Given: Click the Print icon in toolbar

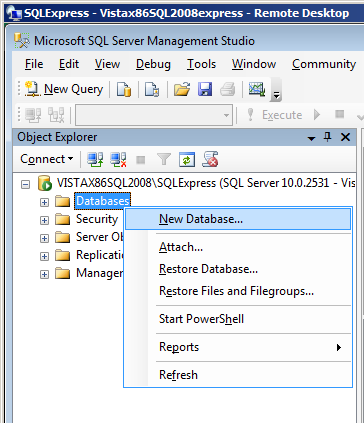Looking at the screenshot, I should click(x=228, y=89).
